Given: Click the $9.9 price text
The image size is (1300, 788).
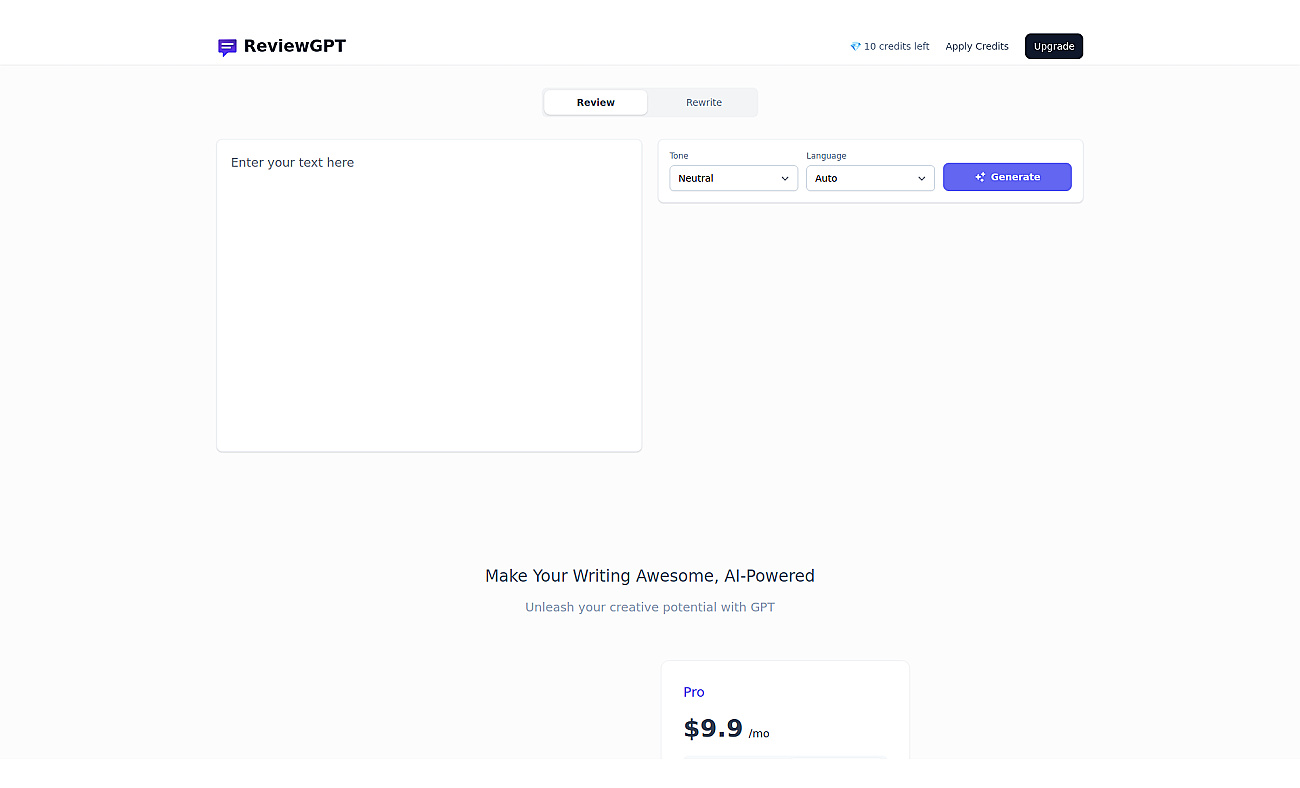Looking at the screenshot, I should [713, 728].
